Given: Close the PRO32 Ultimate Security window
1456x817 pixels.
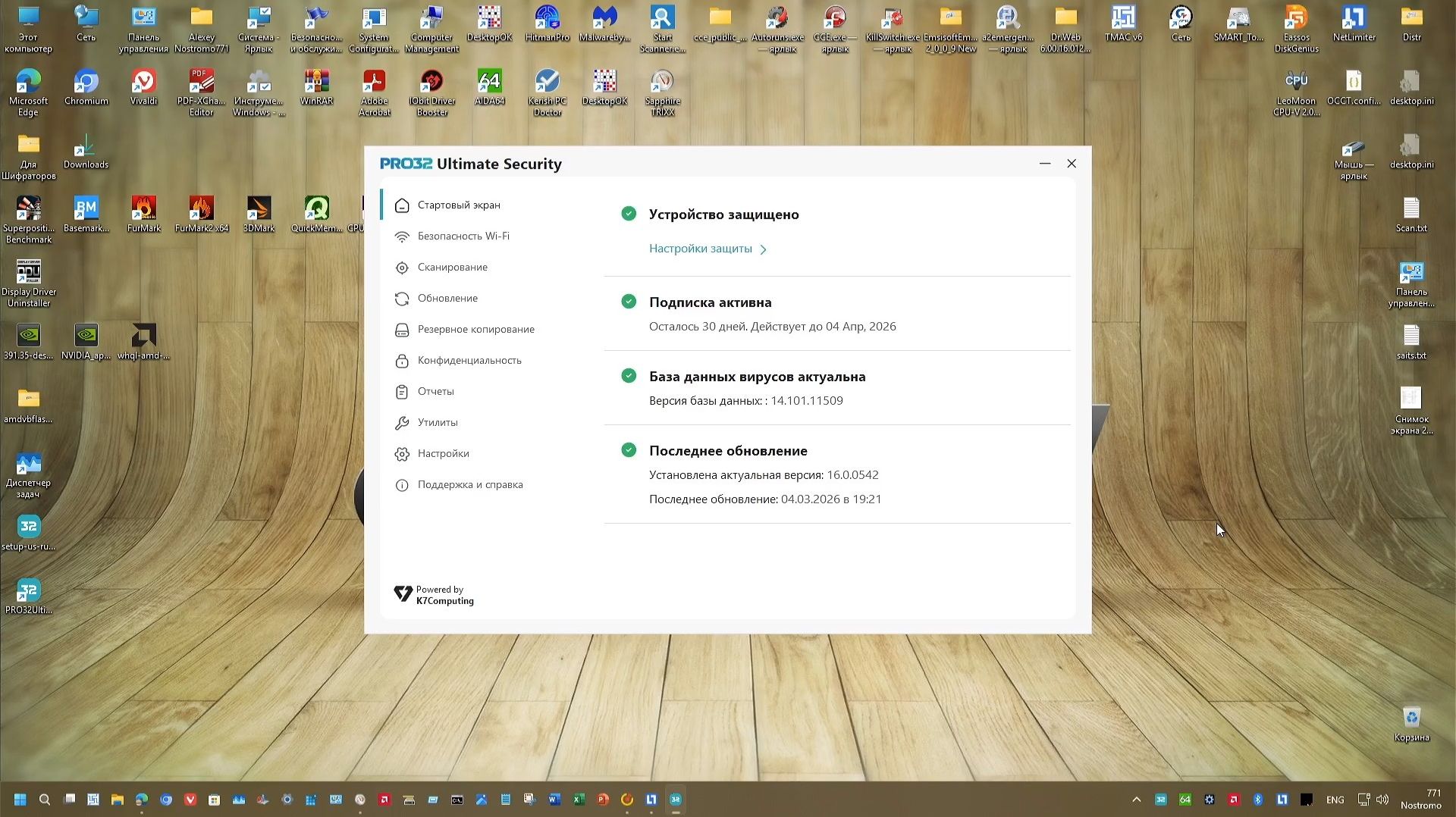Looking at the screenshot, I should 1072,164.
